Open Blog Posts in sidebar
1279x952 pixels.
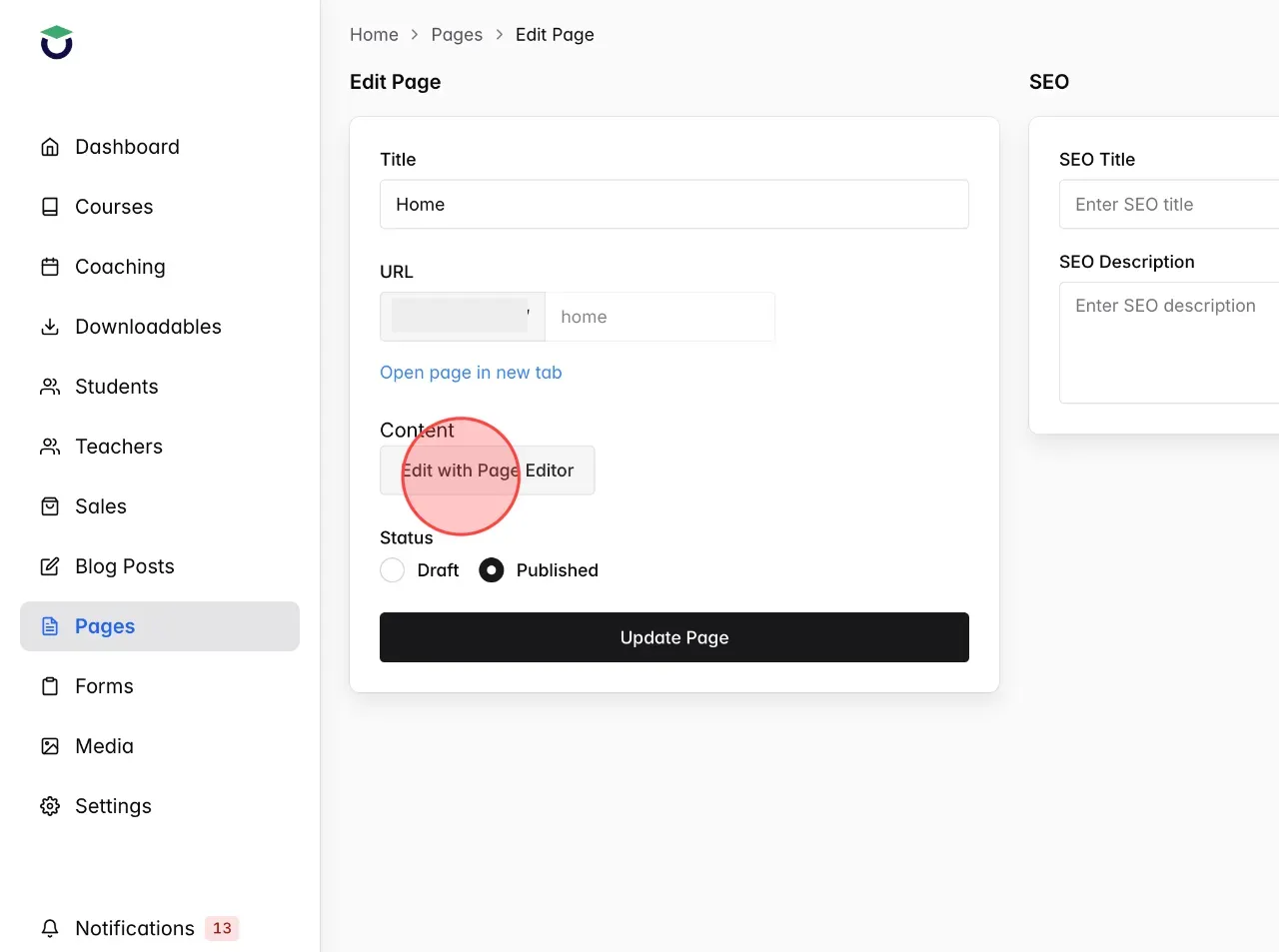click(160, 566)
